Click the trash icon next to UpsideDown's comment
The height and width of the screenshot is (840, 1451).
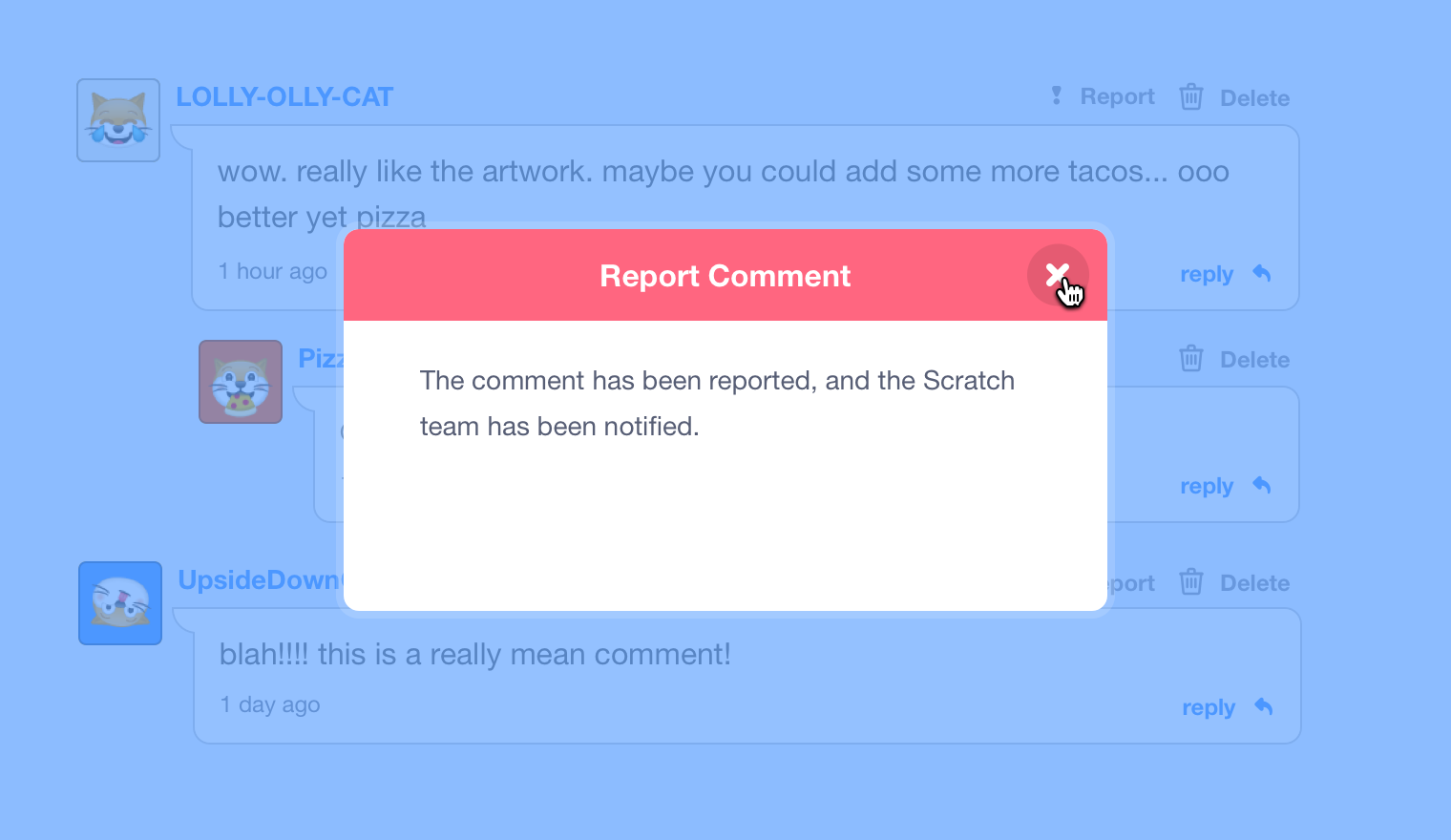click(x=1190, y=582)
